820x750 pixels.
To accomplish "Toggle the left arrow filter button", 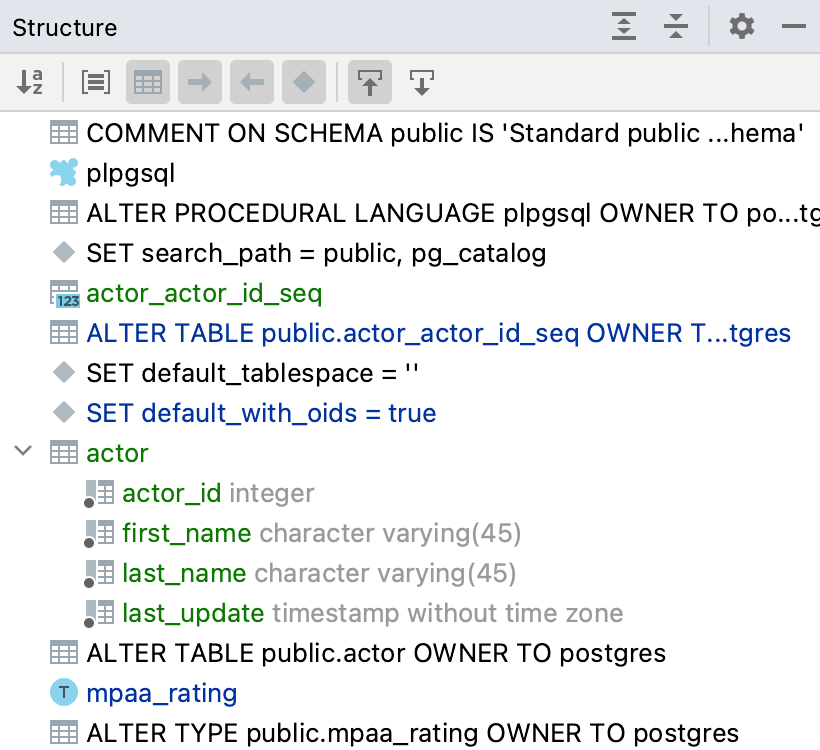I will (252, 83).
